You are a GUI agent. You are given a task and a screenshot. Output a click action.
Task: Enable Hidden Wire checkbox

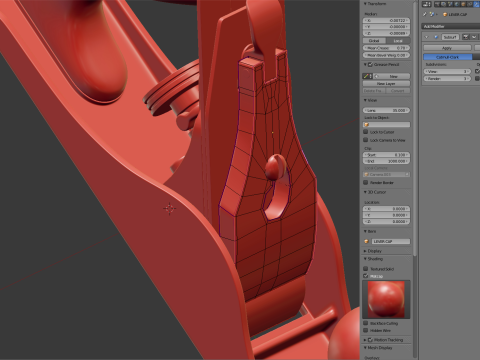point(366,330)
